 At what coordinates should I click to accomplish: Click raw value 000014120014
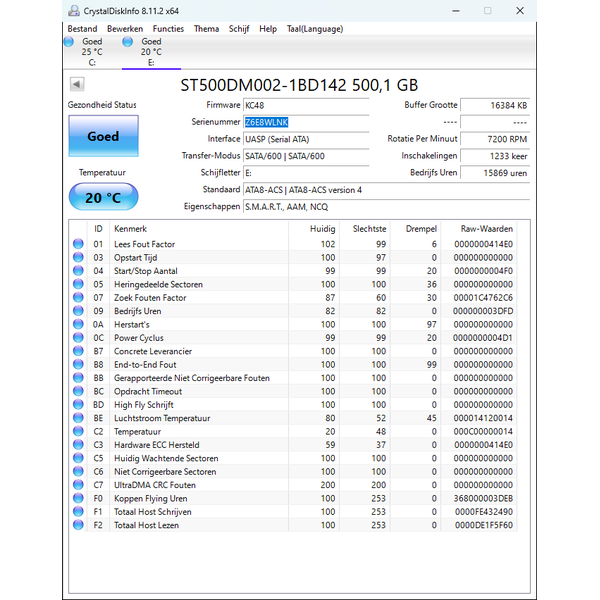pyautogui.click(x=483, y=418)
